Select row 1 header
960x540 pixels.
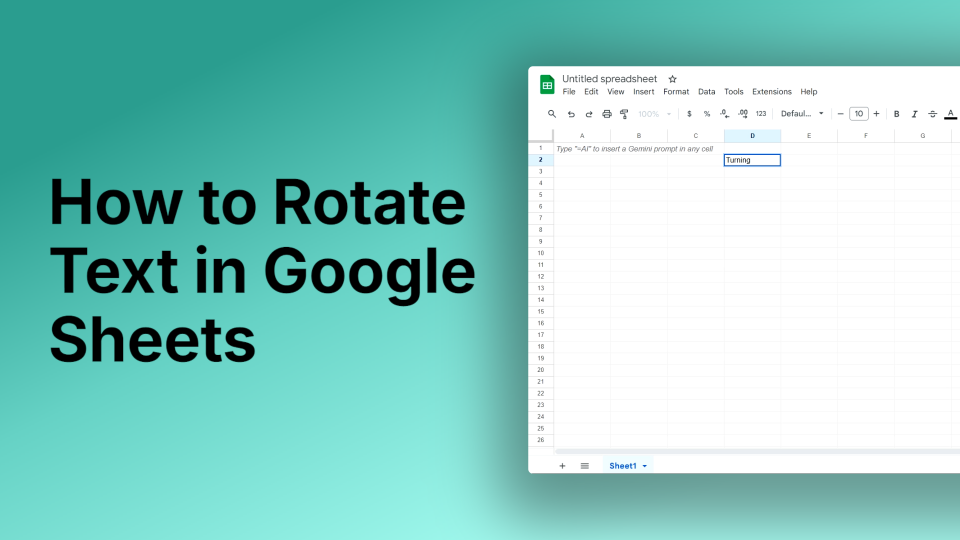[541, 148]
